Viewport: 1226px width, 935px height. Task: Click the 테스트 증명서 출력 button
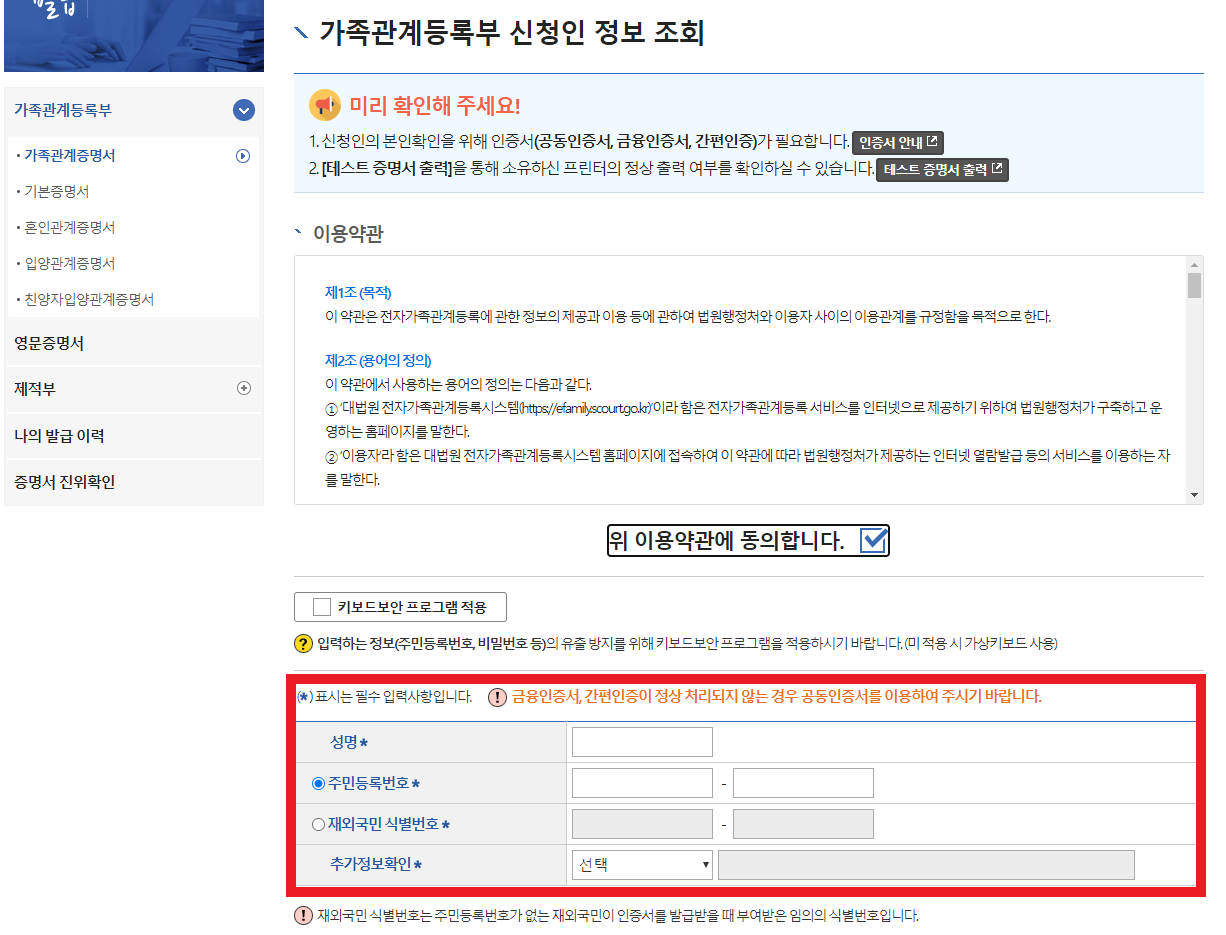(x=942, y=169)
